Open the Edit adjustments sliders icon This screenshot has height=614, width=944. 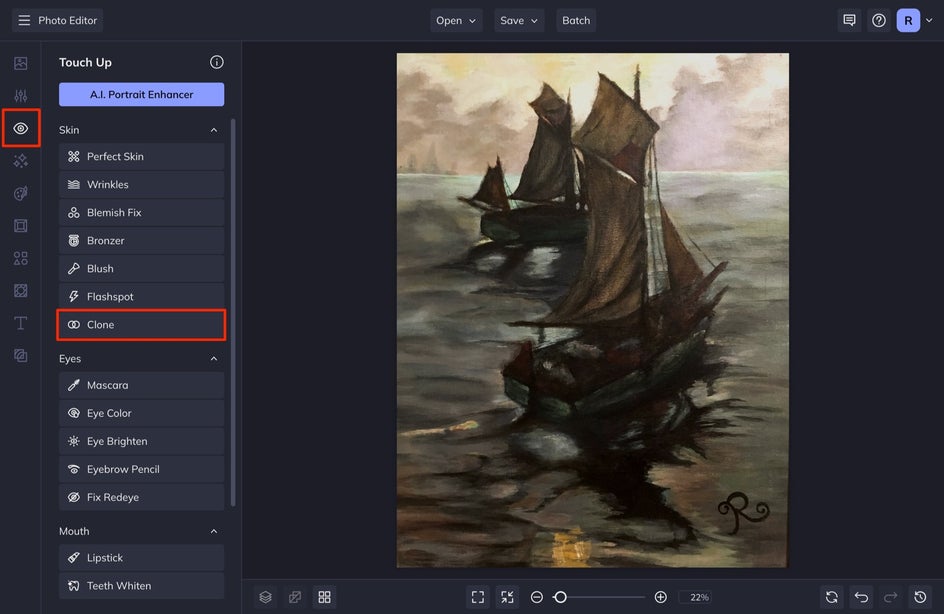tap(20, 96)
